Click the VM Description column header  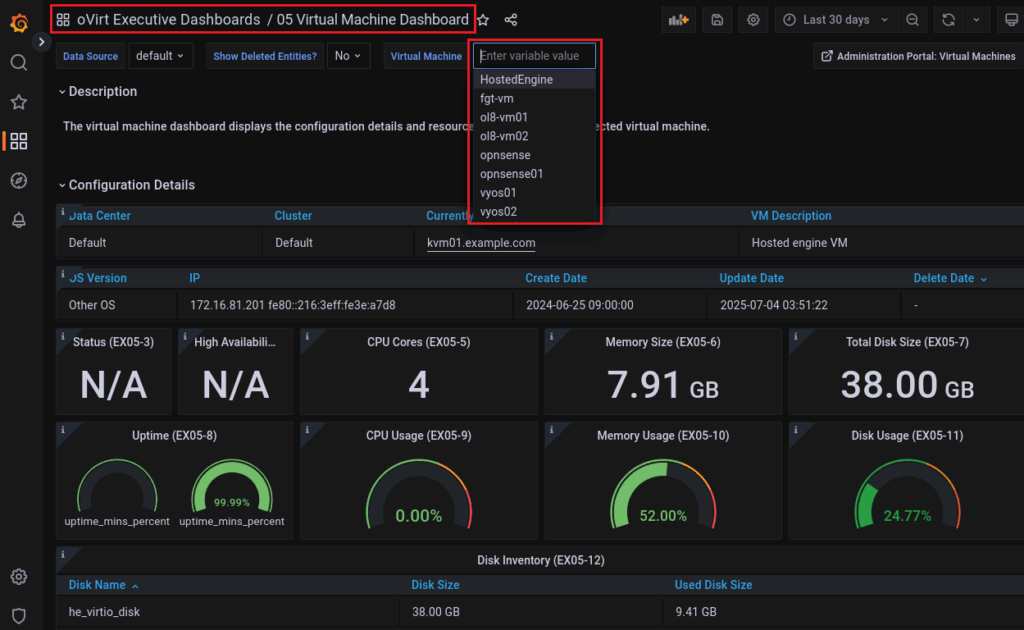click(791, 216)
